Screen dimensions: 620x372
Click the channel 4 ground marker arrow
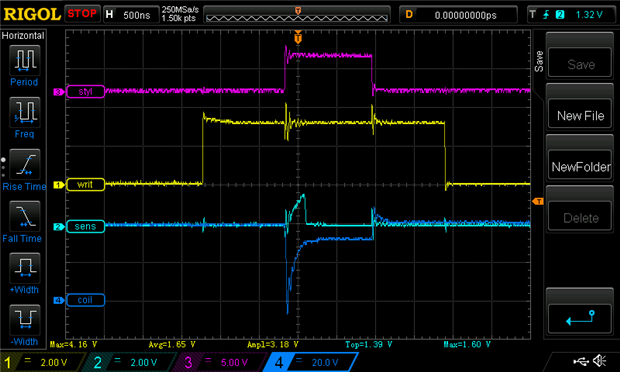click(59, 300)
